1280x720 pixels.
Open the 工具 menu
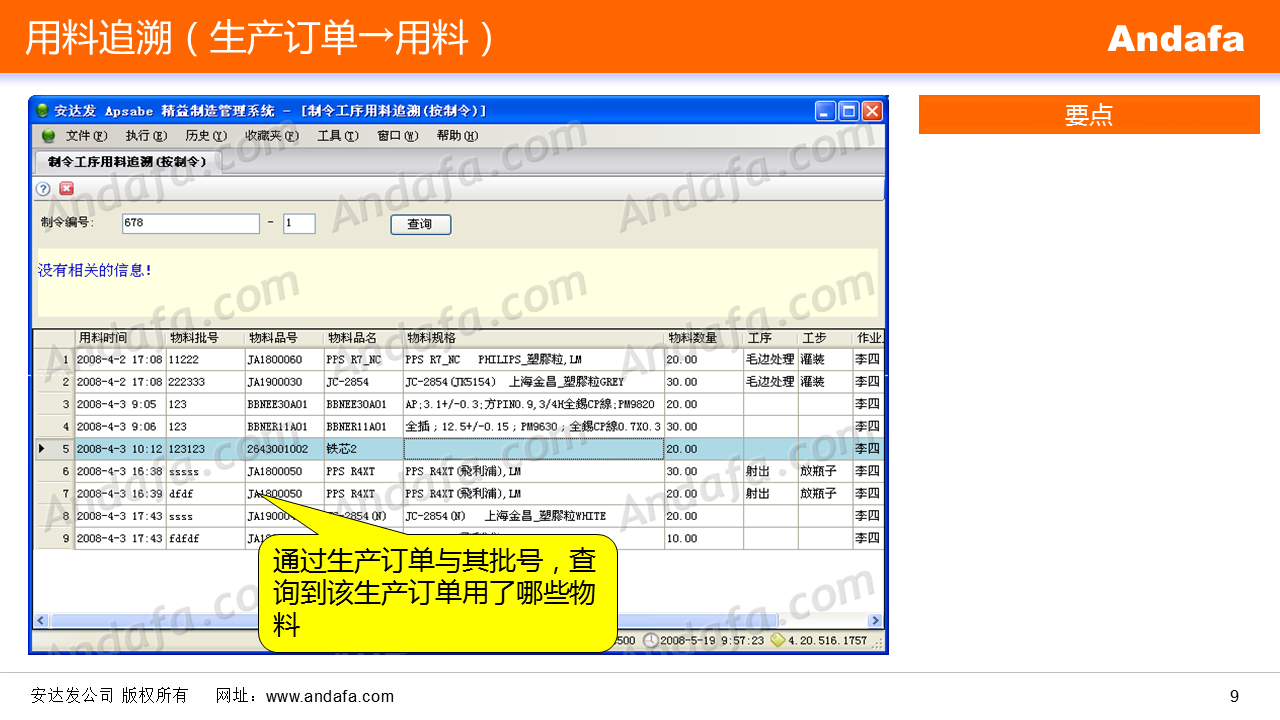click(337, 136)
